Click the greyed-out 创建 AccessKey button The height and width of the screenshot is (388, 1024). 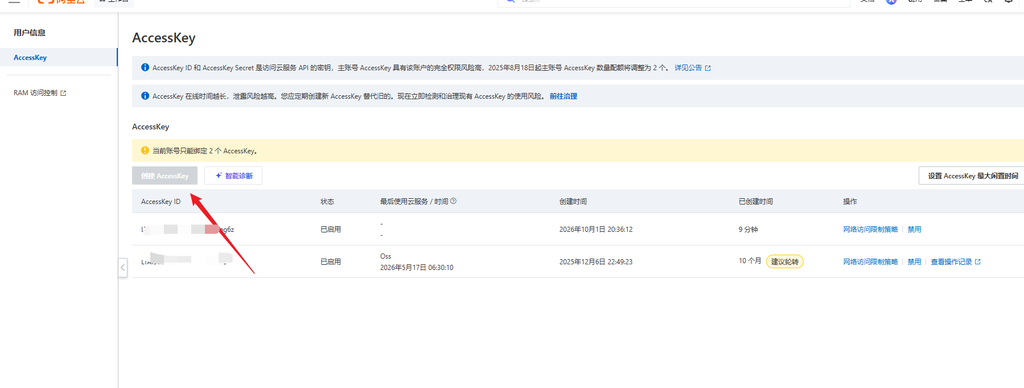pos(165,176)
